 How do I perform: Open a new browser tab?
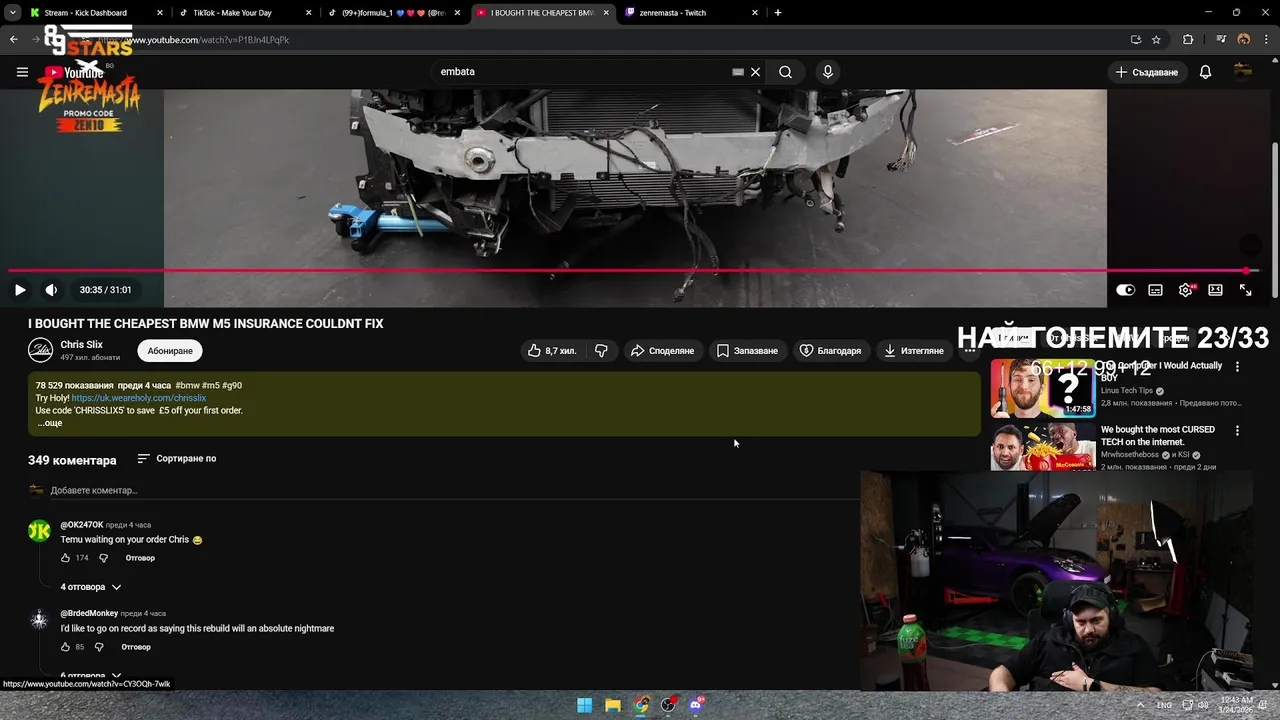(x=778, y=13)
